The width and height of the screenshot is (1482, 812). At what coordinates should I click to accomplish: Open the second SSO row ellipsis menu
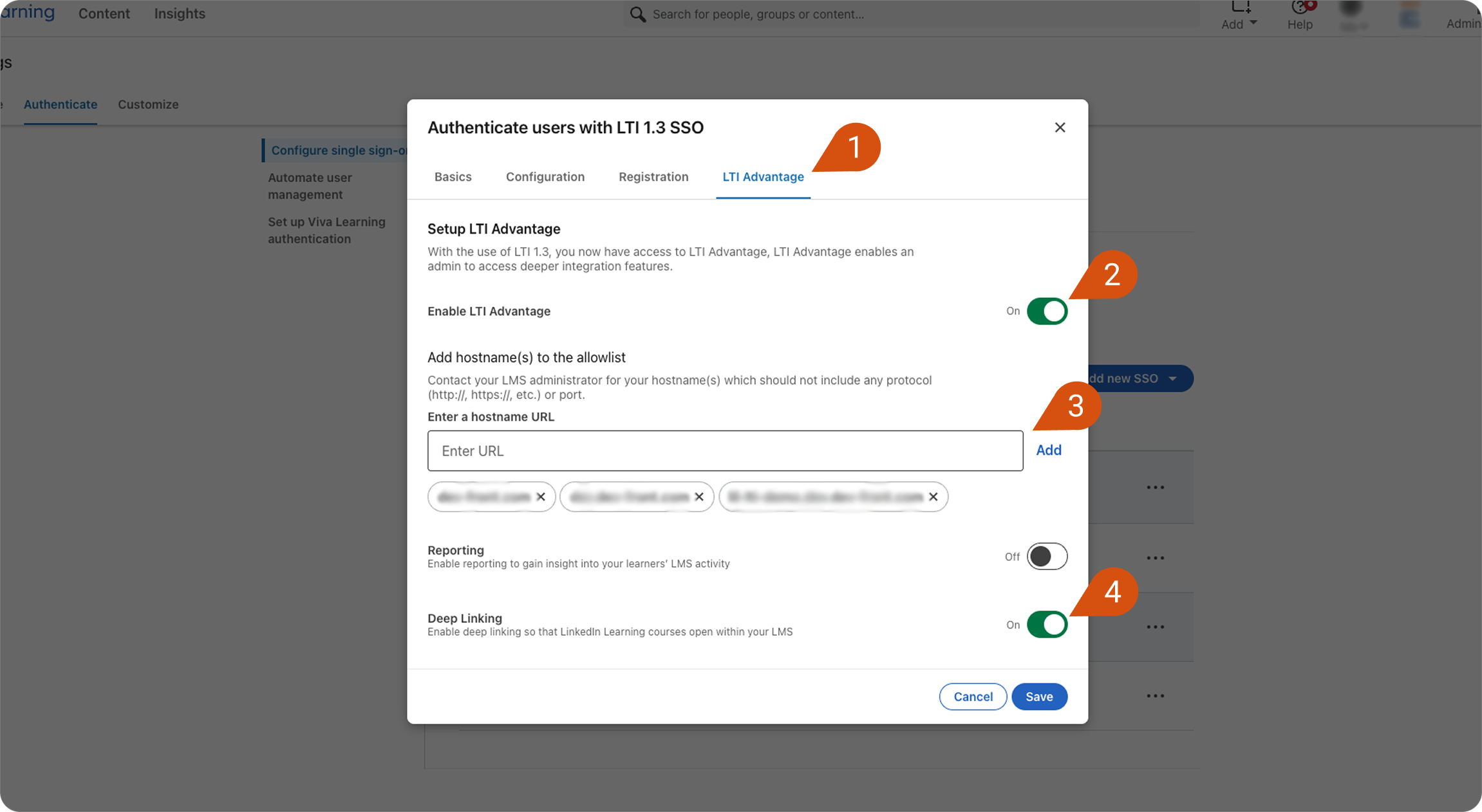point(1156,558)
